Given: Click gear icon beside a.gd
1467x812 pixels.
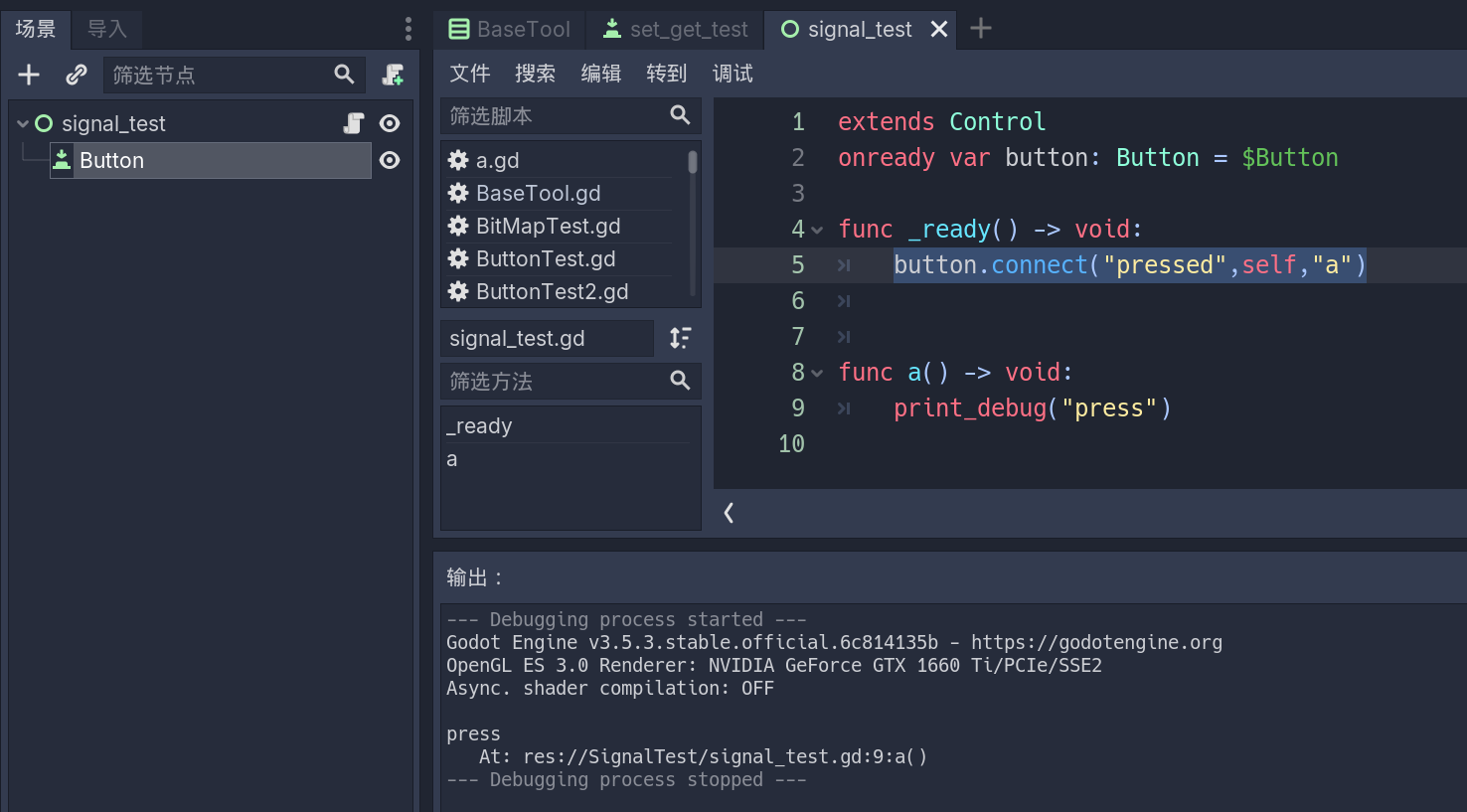Looking at the screenshot, I should point(458,160).
